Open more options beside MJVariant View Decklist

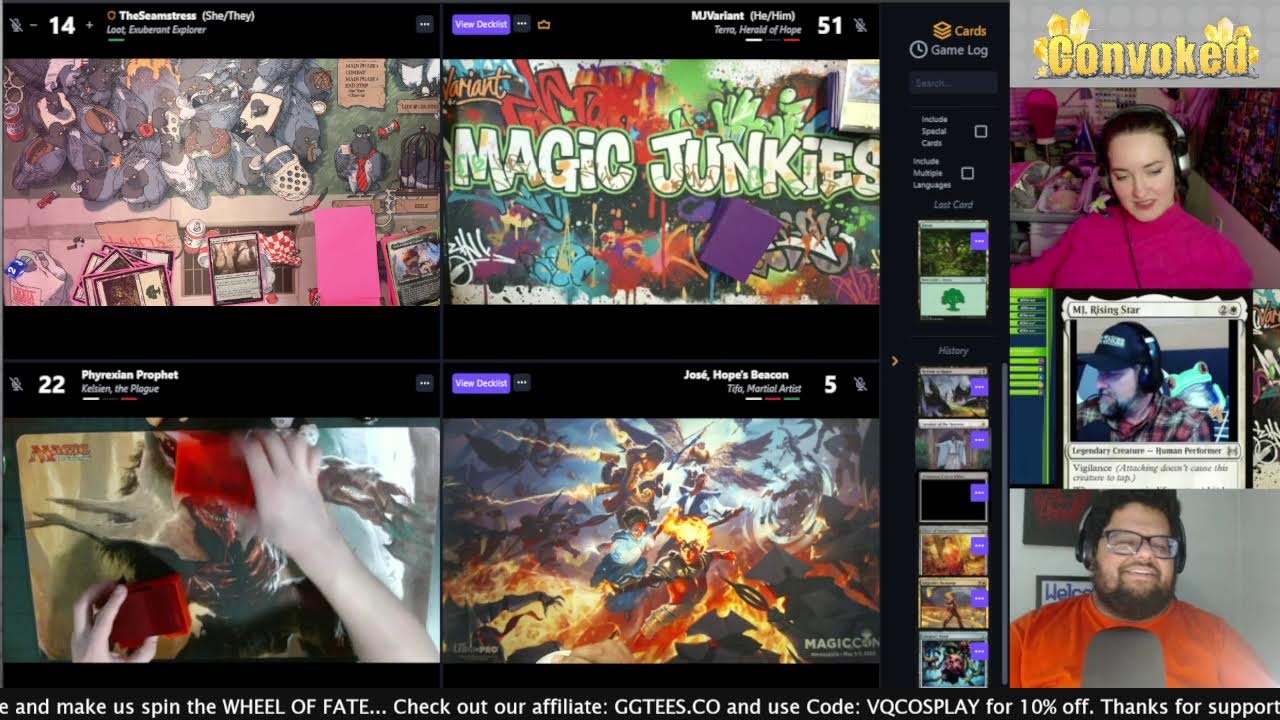point(522,23)
